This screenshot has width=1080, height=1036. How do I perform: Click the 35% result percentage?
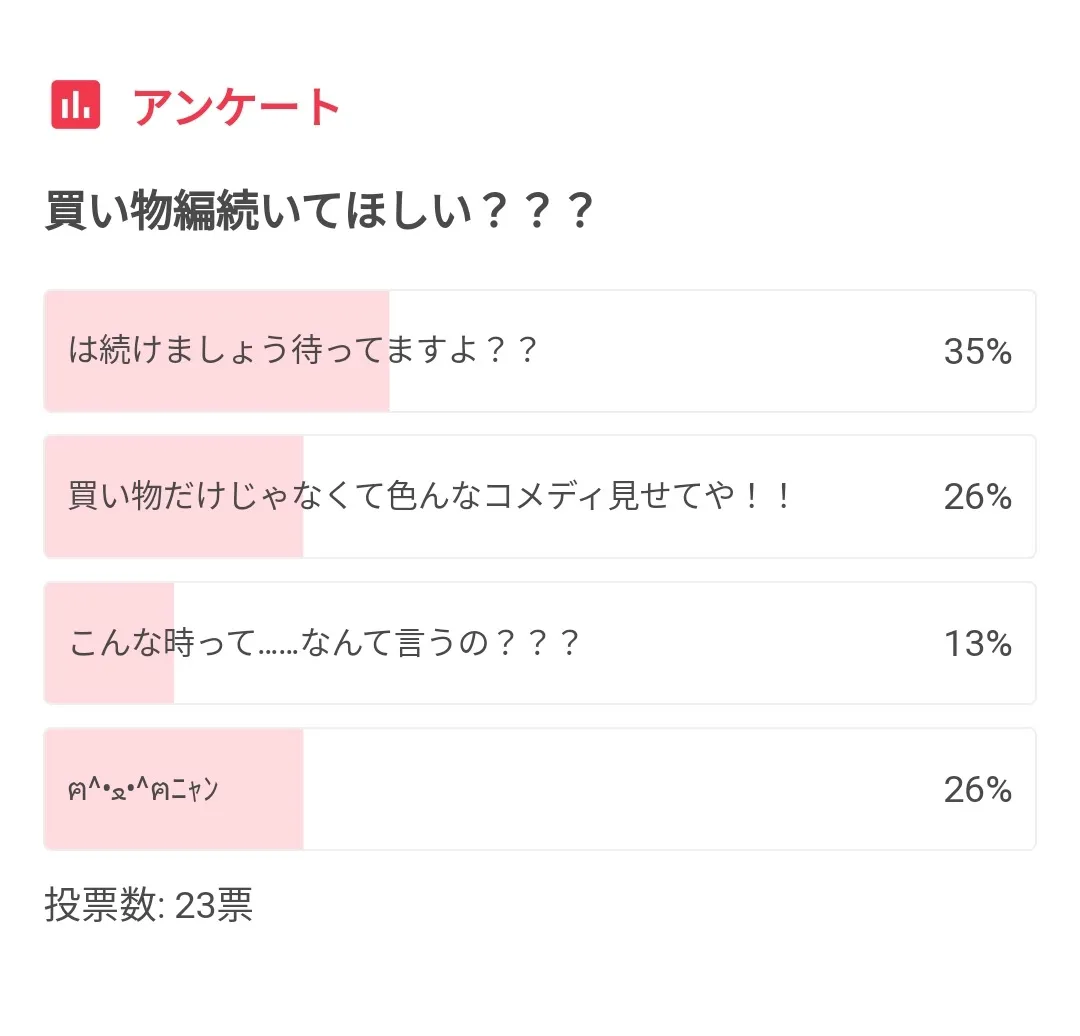point(977,351)
